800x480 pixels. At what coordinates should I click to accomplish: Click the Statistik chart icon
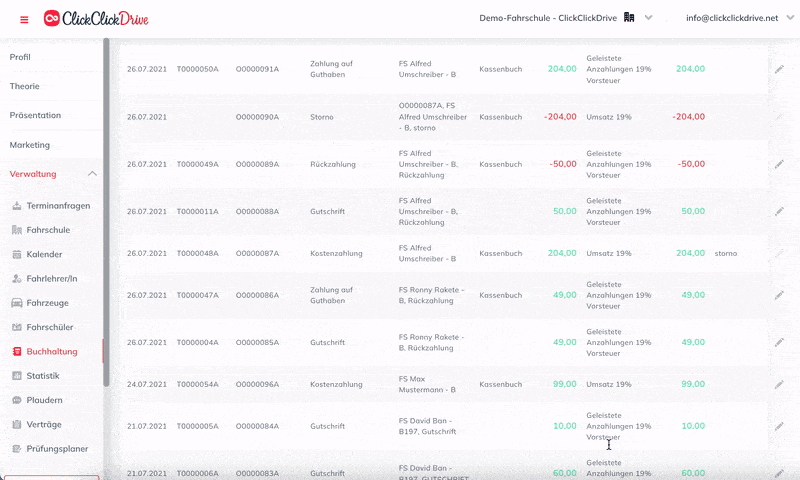(17, 376)
